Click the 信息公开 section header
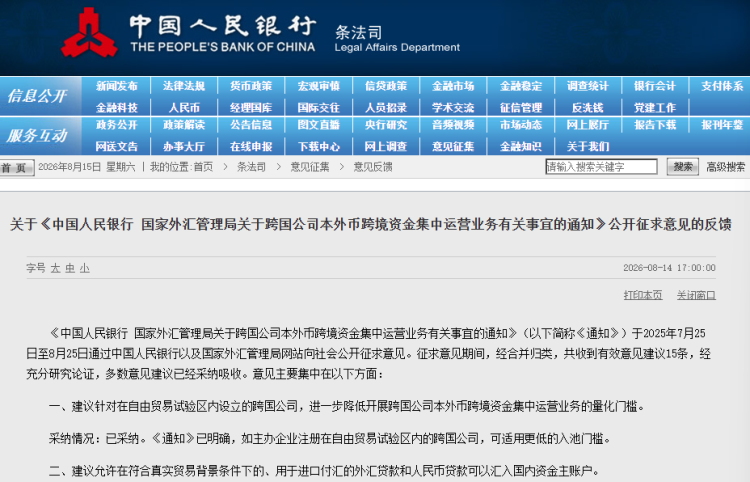750x482 pixels. (37, 96)
